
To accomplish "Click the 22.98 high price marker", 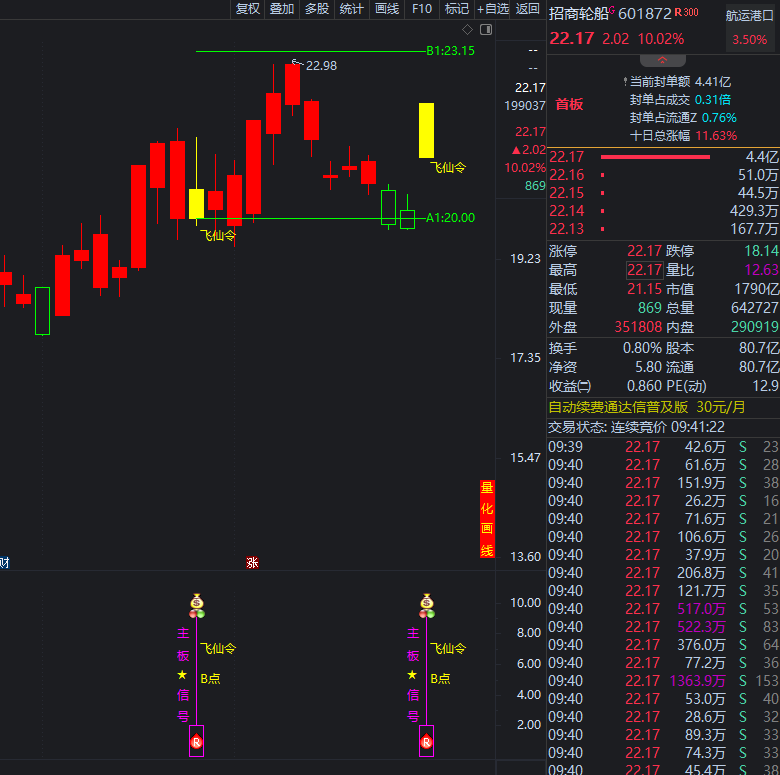I will (x=321, y=66).
